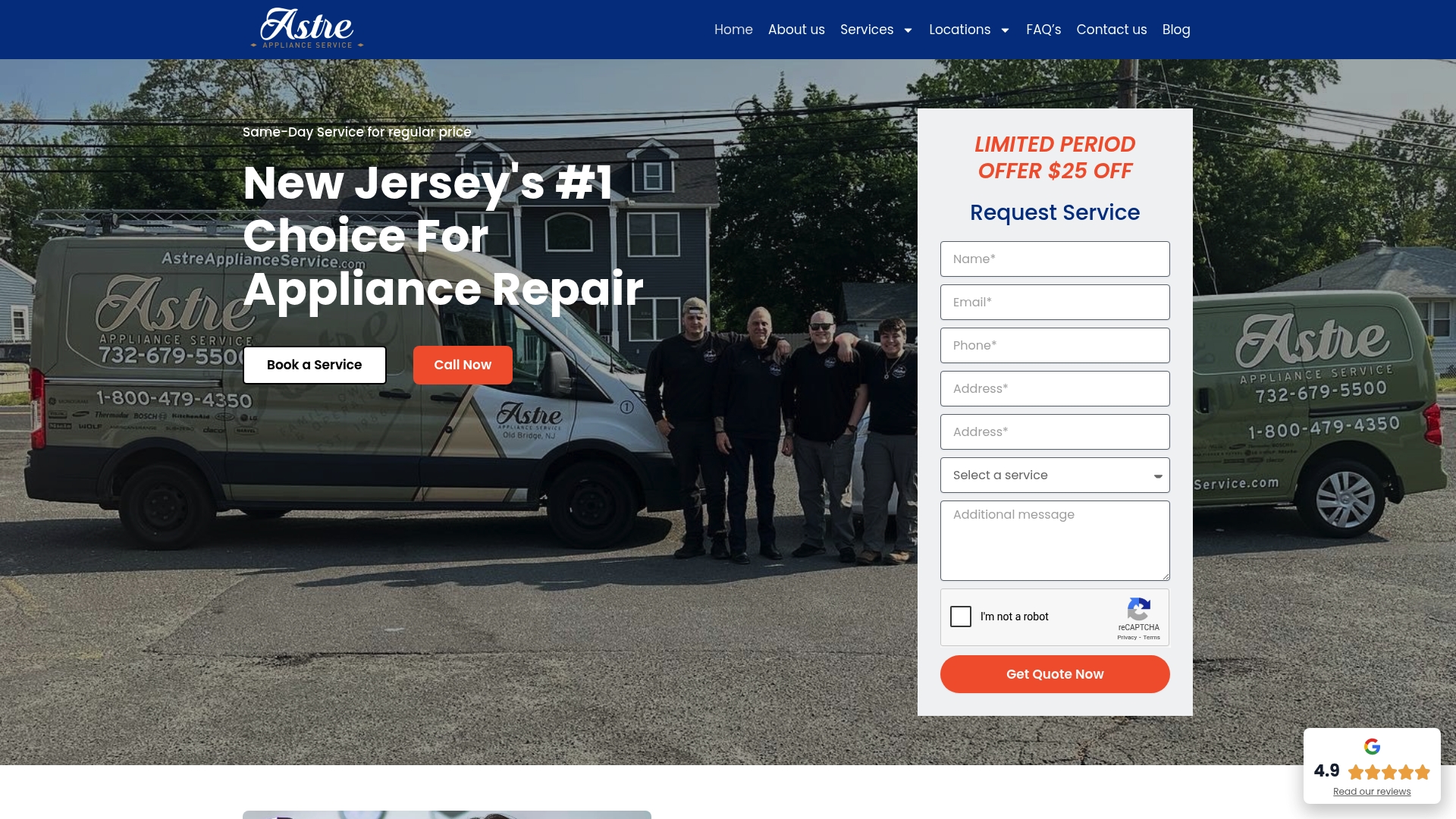Viewport: 1456px width, 819px height.
Task: Click the Phone input field
Action: 1055,345
